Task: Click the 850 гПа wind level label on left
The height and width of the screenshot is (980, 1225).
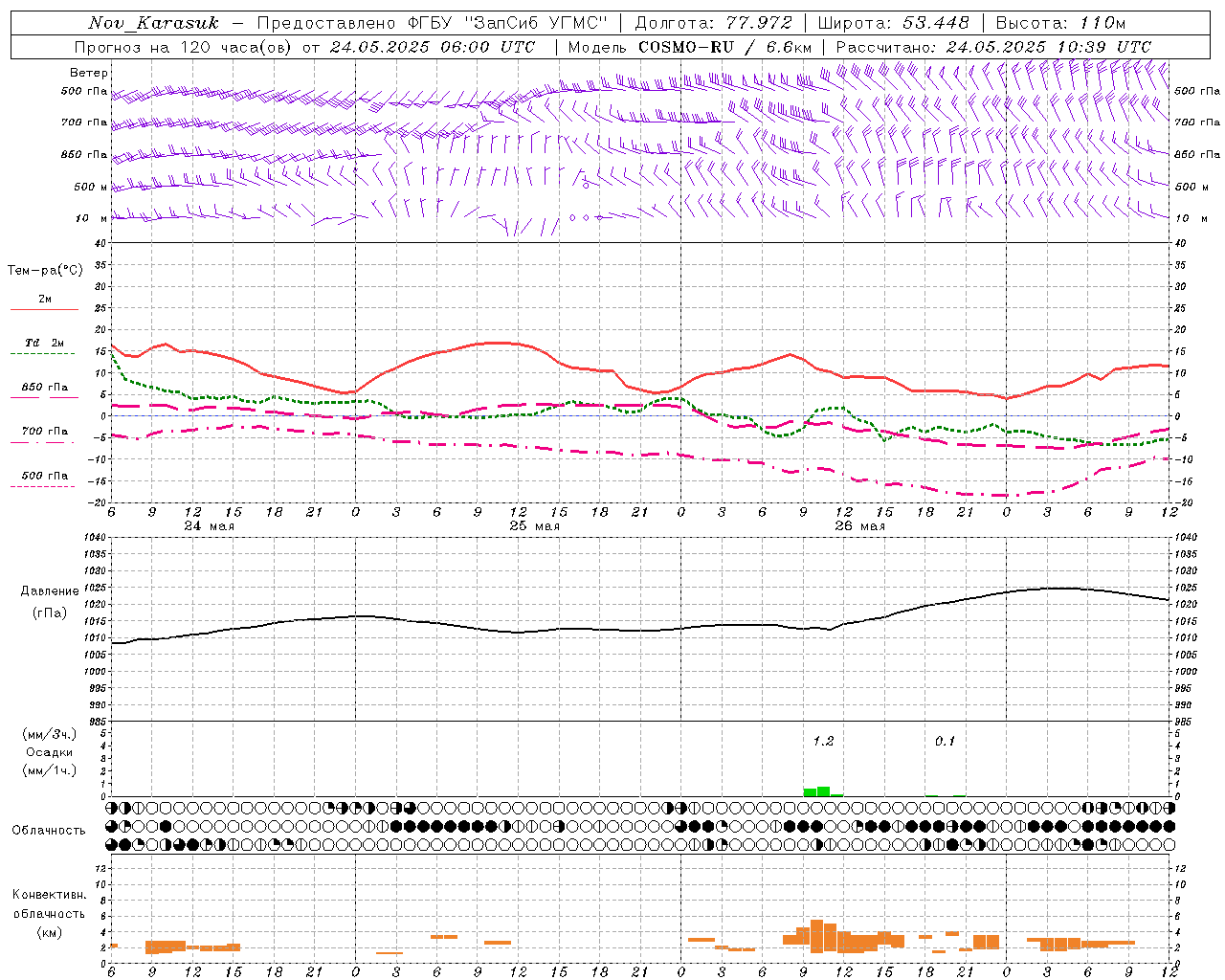Action: (84, 154)
